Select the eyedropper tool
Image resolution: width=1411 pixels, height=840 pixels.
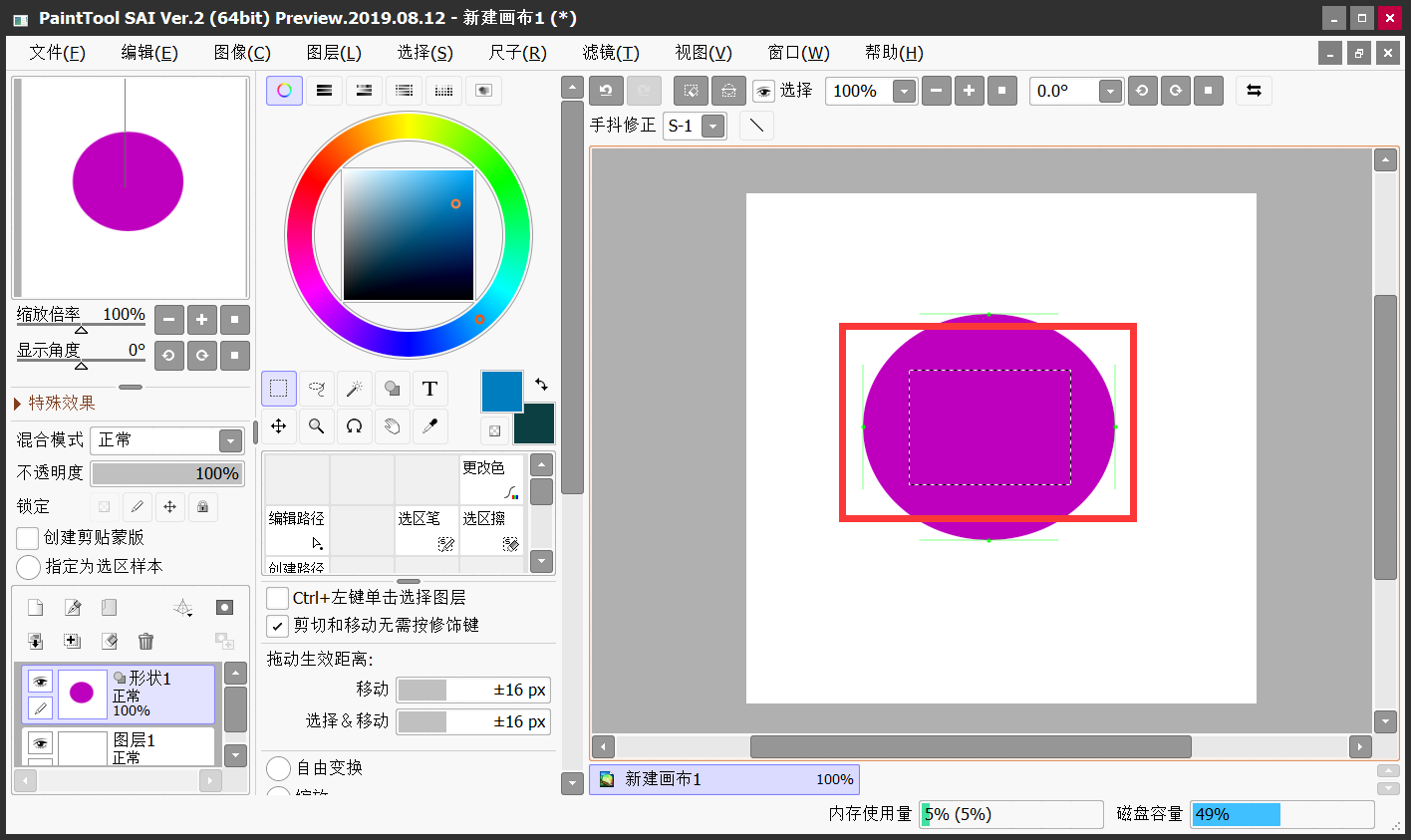(429, 426)
